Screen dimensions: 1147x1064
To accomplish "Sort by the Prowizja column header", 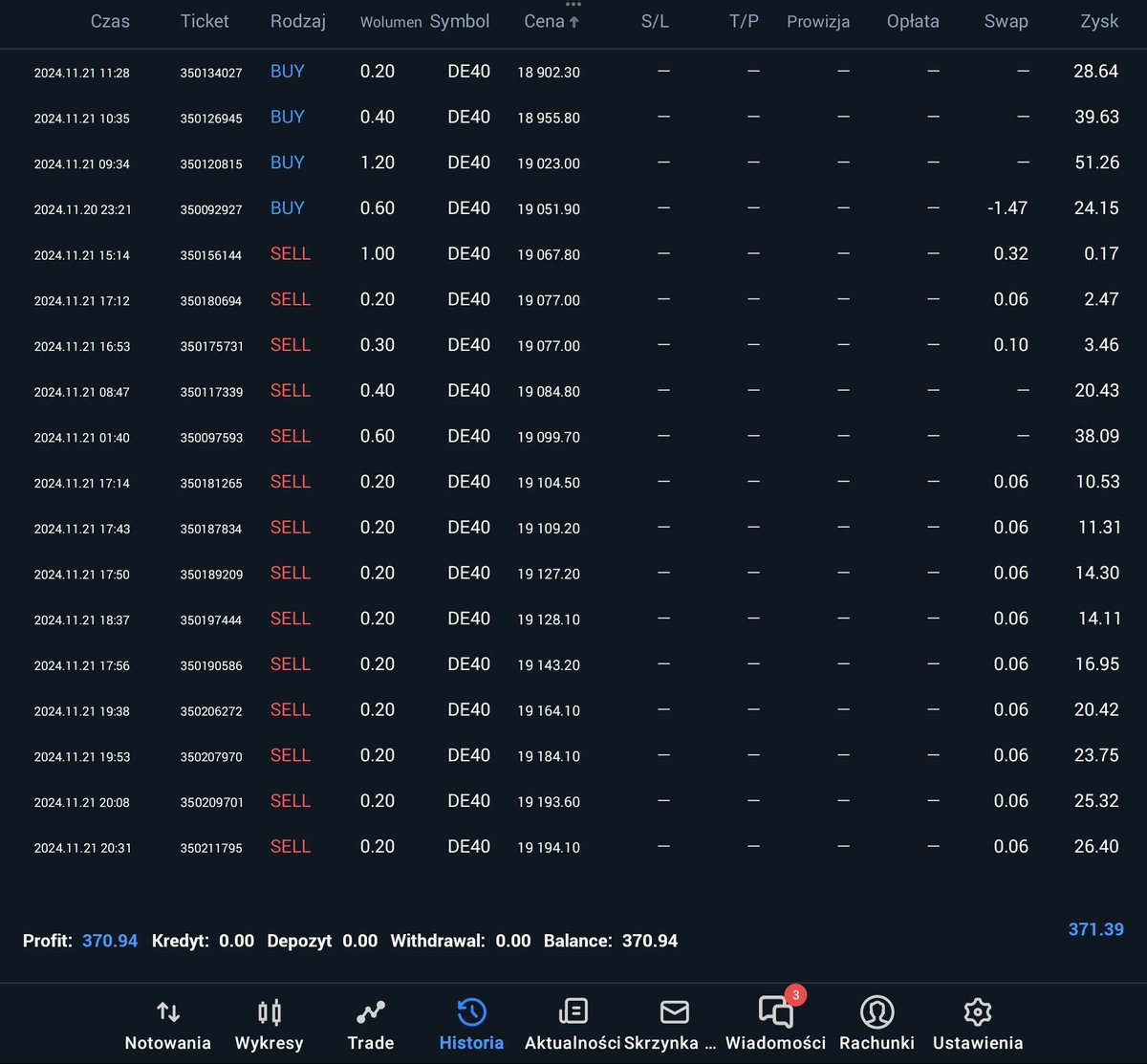I will [818, 21].
